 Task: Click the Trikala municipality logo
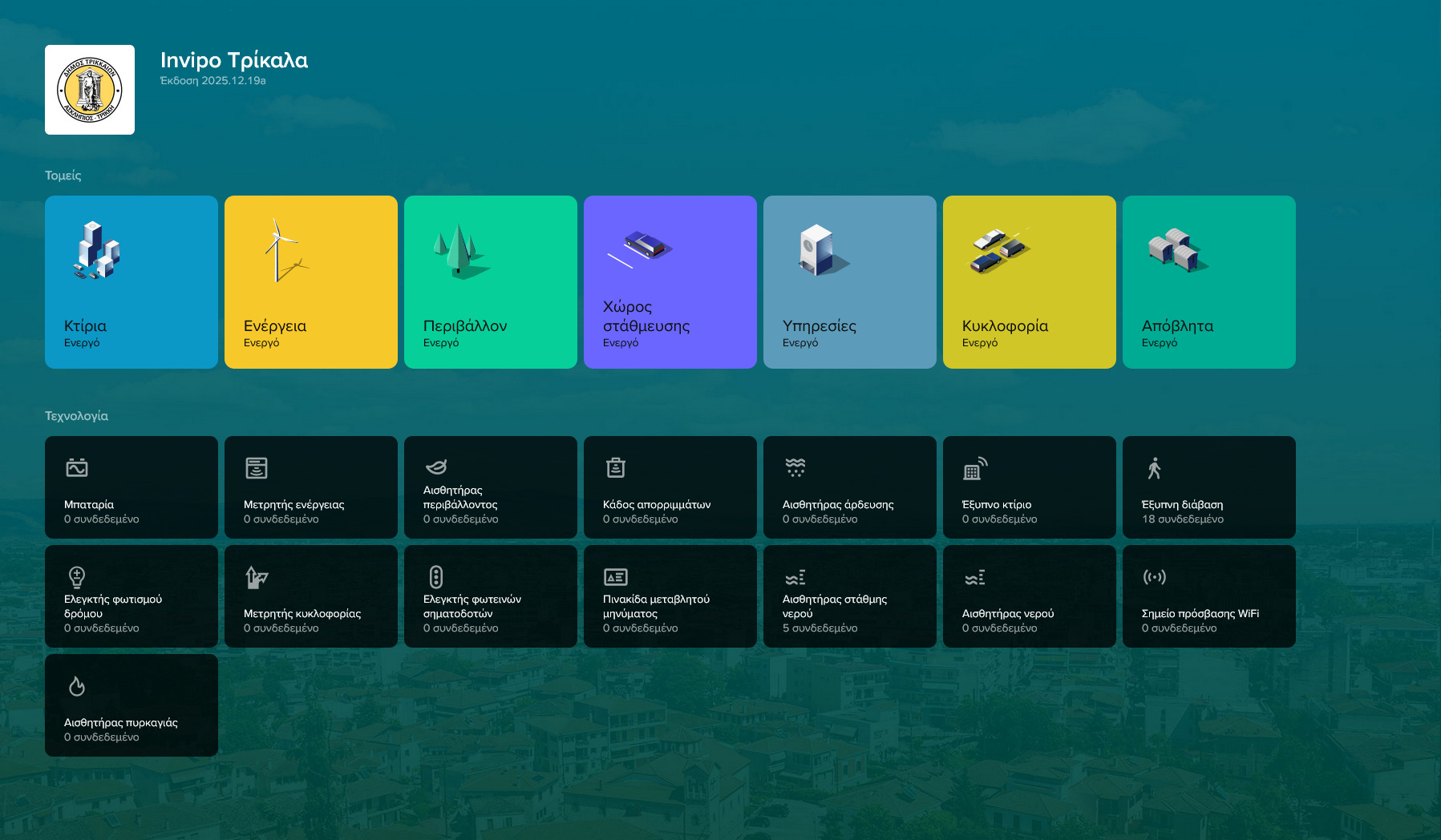click(x=90, y=90)
